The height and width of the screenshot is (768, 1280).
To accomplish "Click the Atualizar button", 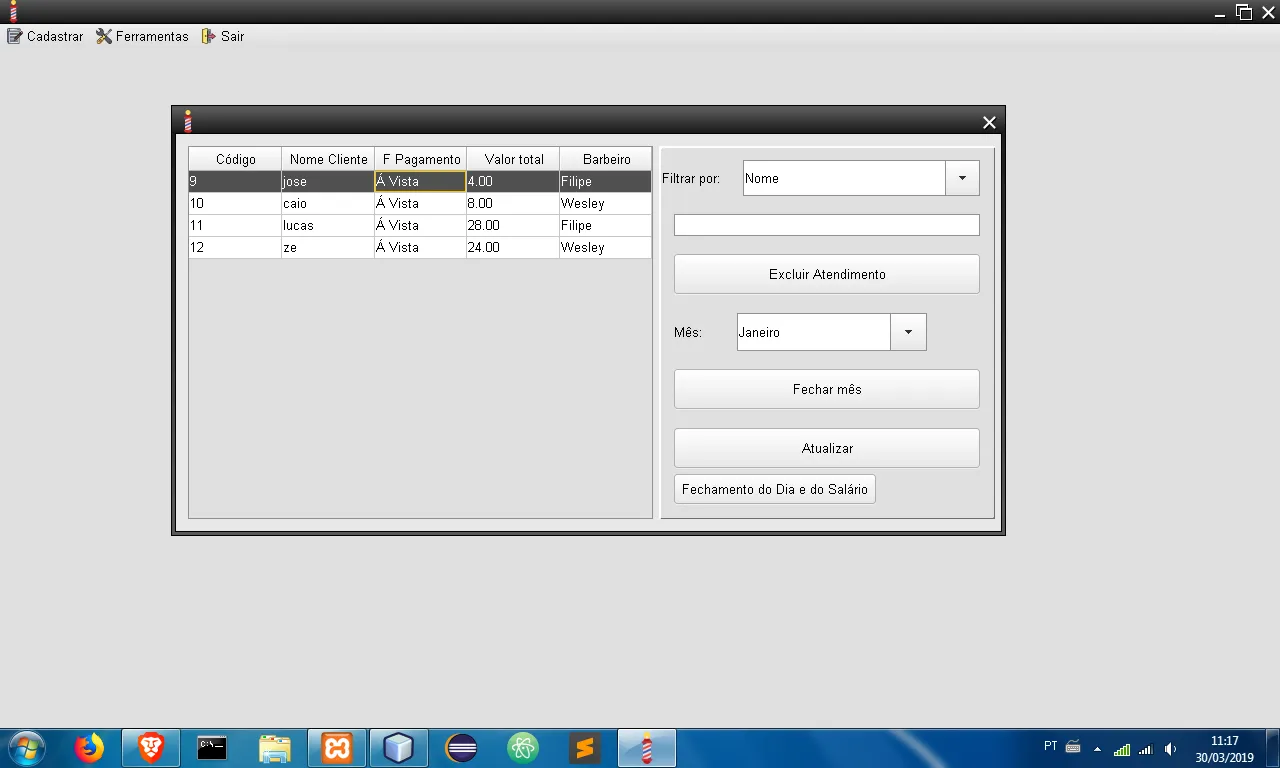I will 827,448.
